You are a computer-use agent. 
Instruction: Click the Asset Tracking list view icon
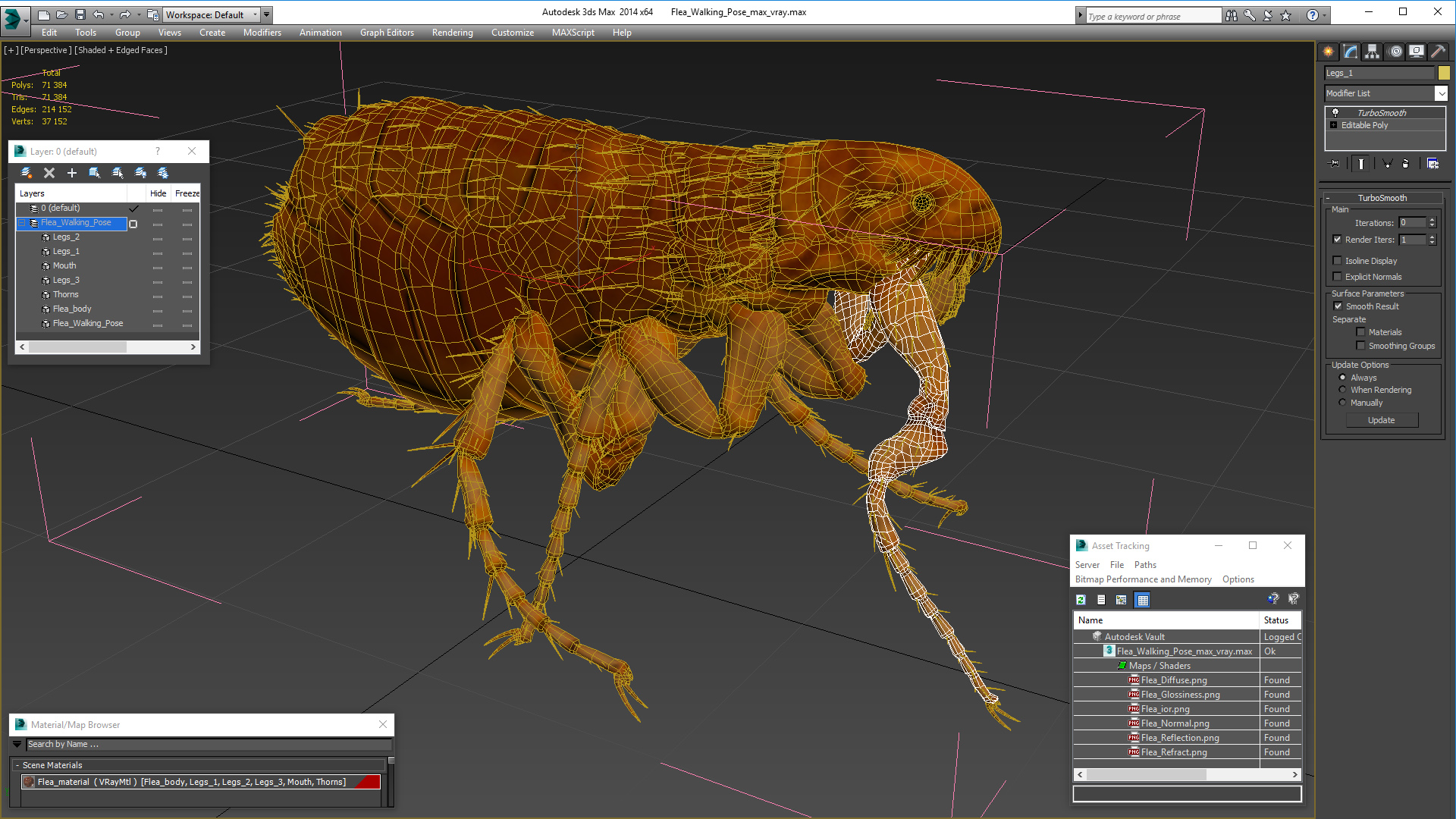click(x=1101, y=599)
